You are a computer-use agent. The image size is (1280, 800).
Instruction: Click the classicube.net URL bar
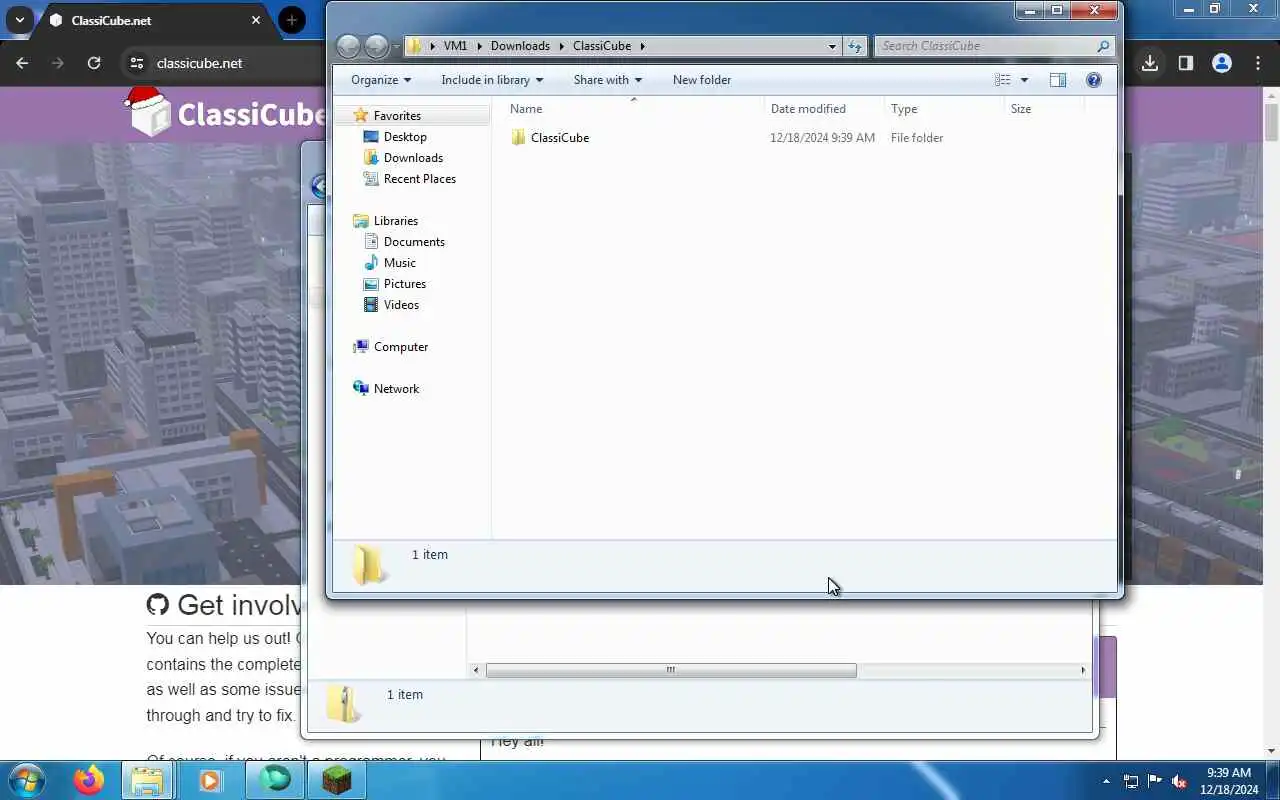(199, 63)
